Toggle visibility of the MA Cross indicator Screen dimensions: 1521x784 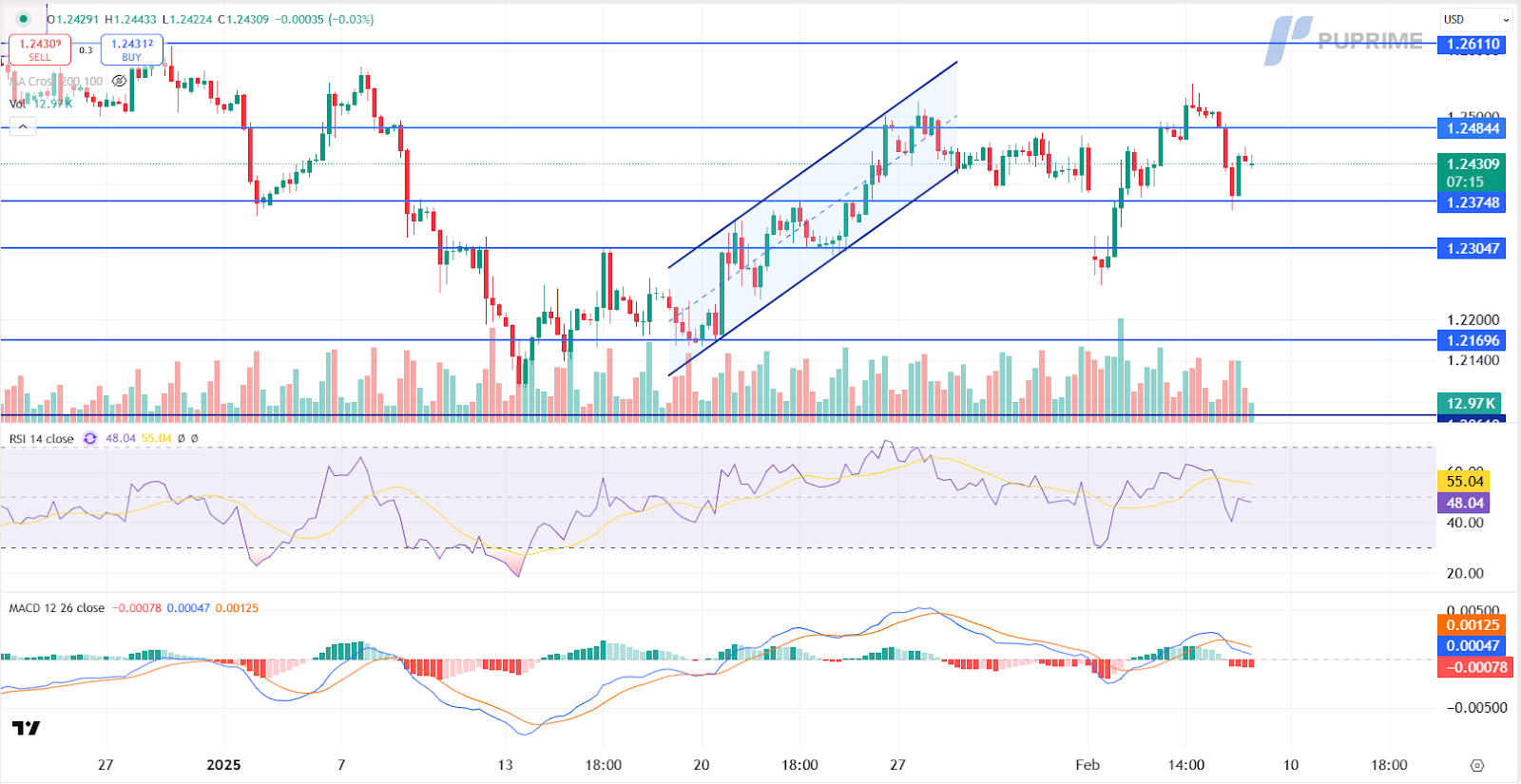coord(119,82)
